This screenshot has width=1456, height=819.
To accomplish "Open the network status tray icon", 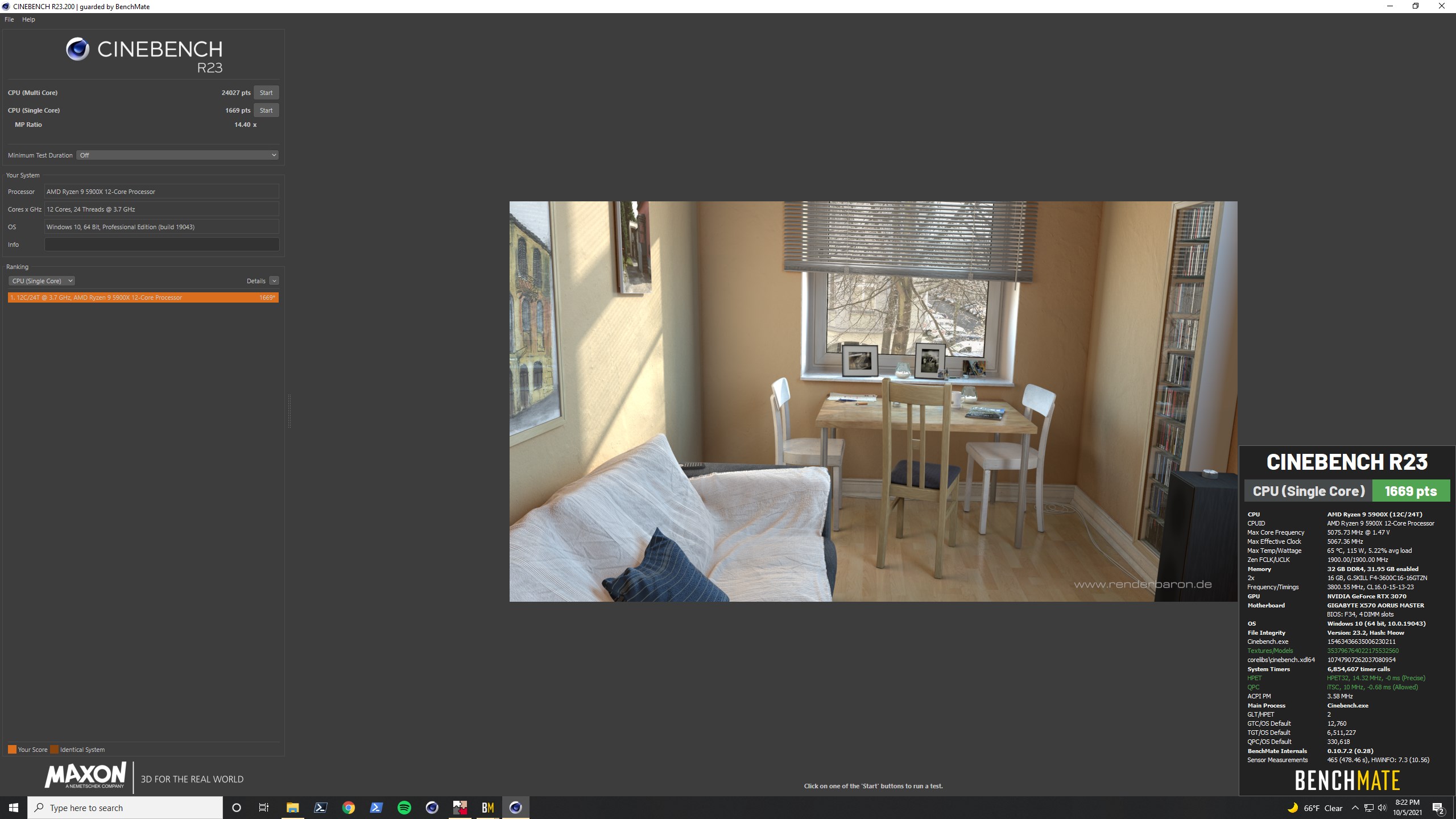I will [1369, 808].
